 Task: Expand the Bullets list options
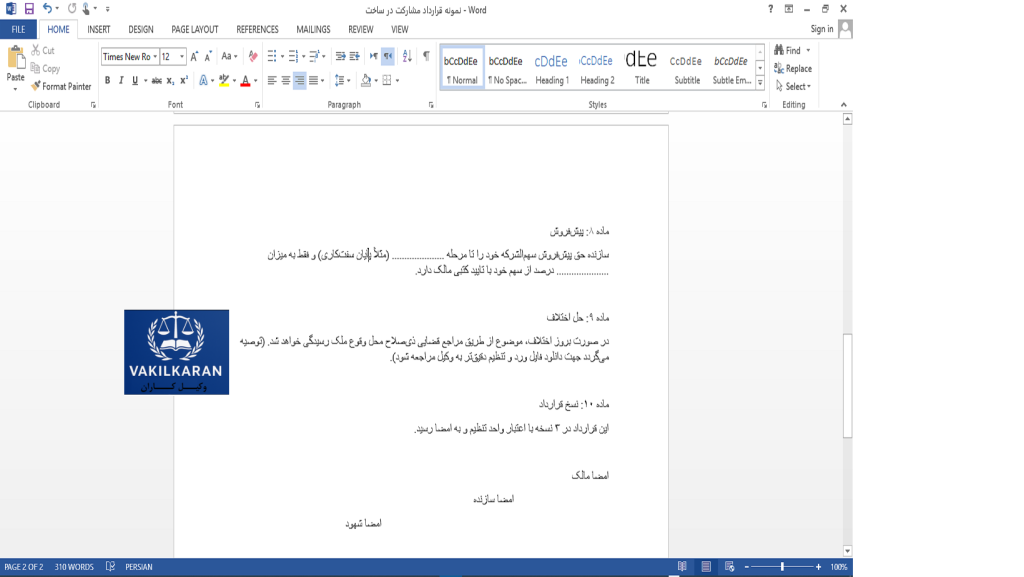281,56
